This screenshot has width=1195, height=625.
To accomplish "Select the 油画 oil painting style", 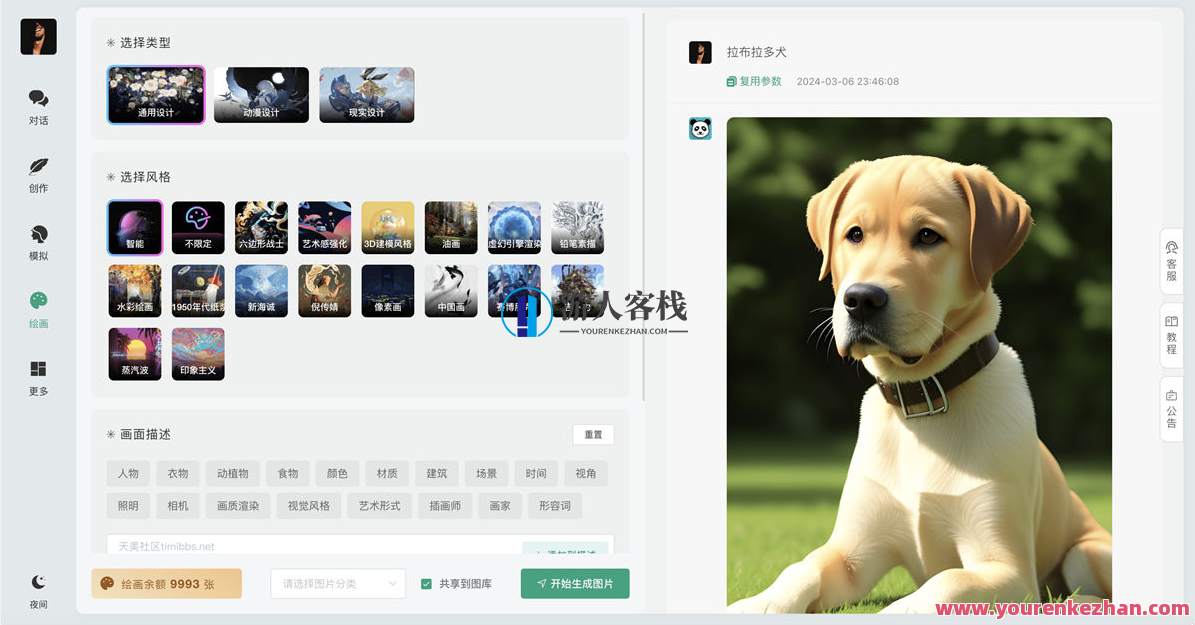I will pos(450,227).
